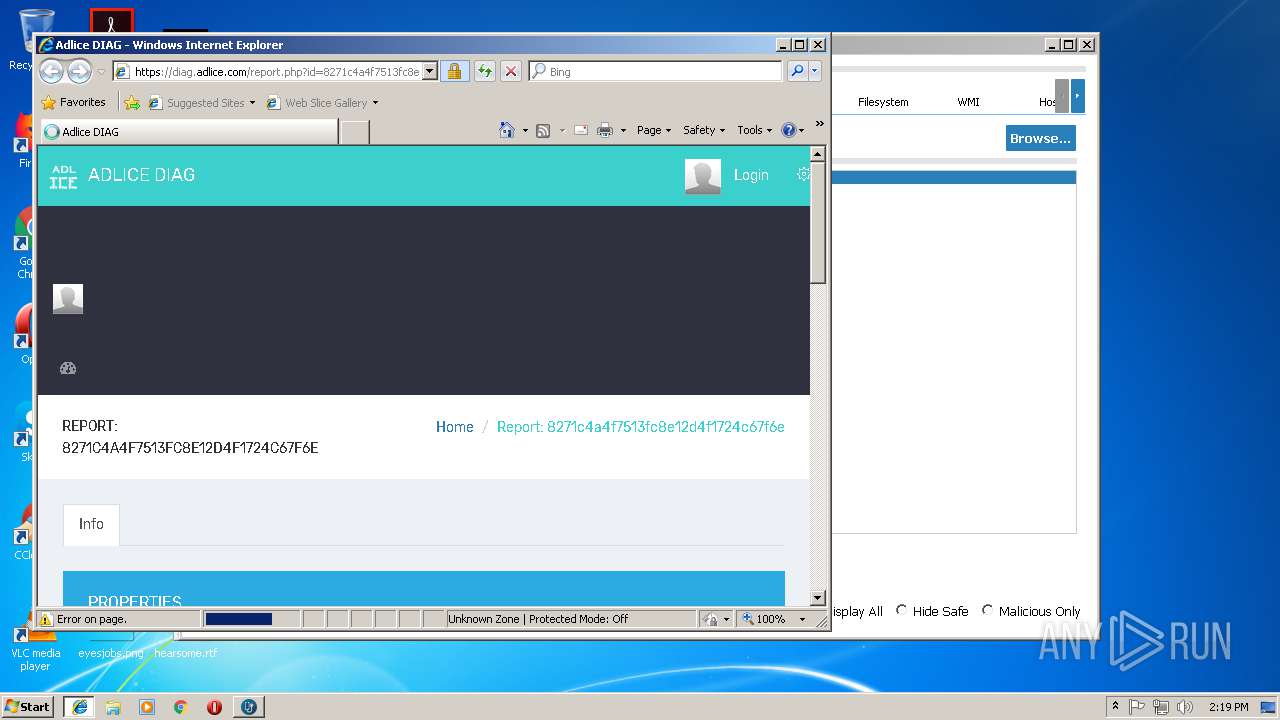Open Windows Explorer folder in taskbar
Viewport: 1280px width, 720px height.
tap(113, 706)
